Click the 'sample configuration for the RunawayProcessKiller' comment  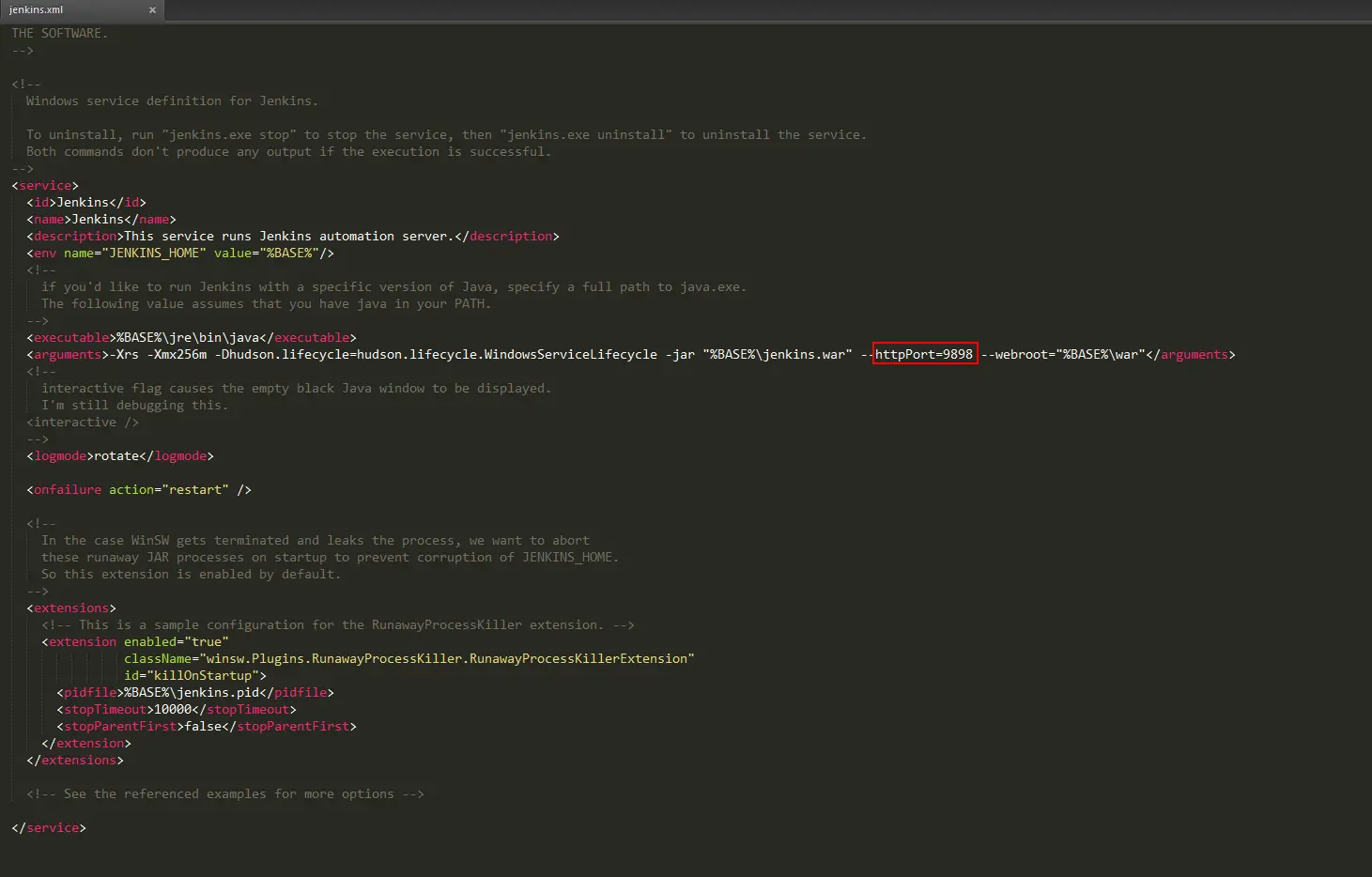(x=338, y=624)
